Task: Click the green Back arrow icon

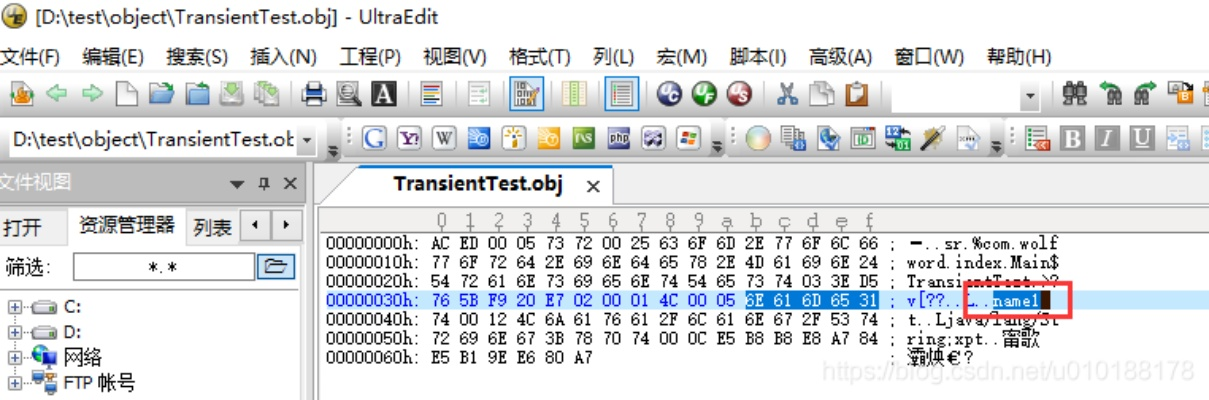Action: [57, 94]
